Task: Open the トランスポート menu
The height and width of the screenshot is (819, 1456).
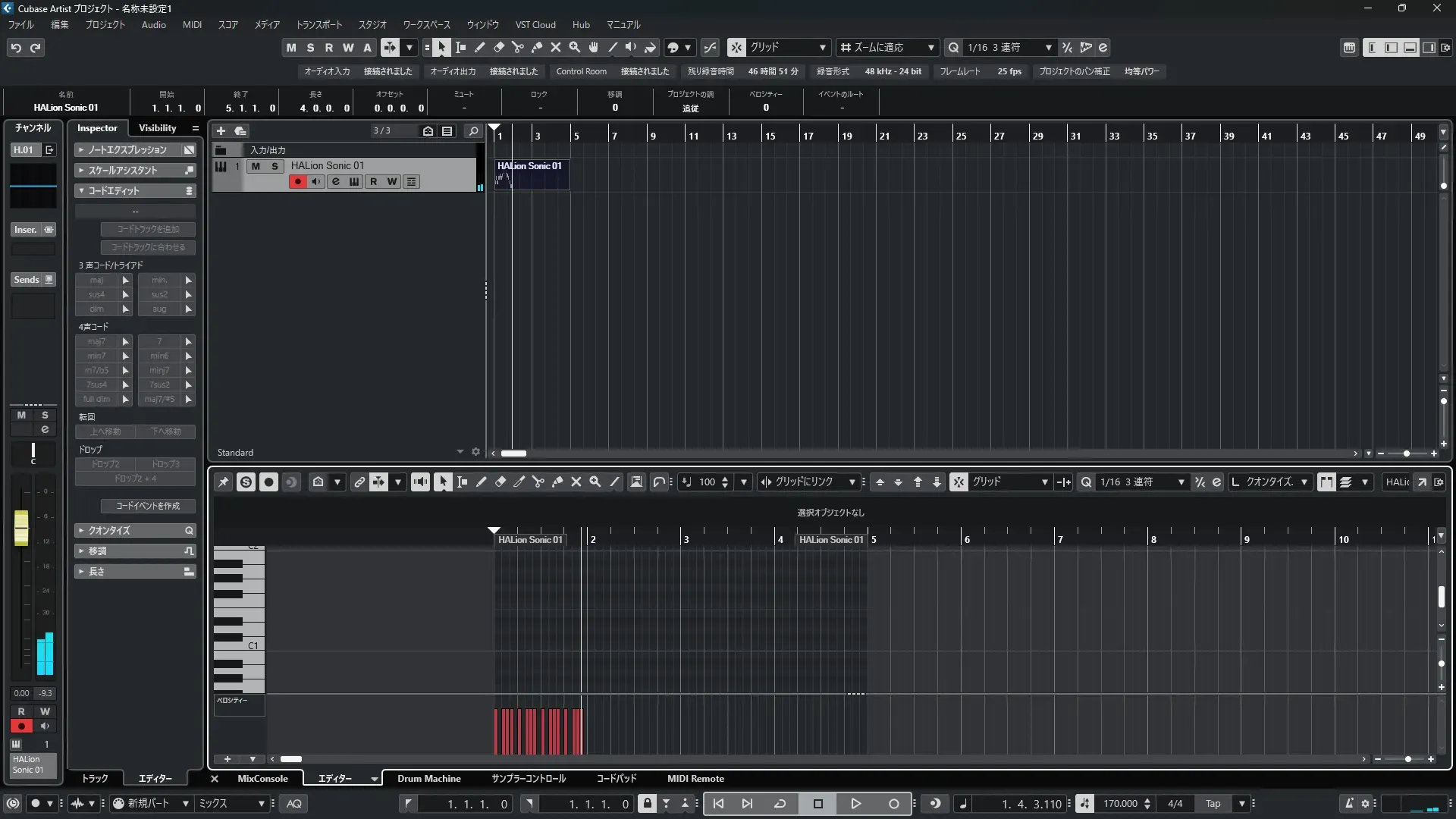Action: coord(318,25)
